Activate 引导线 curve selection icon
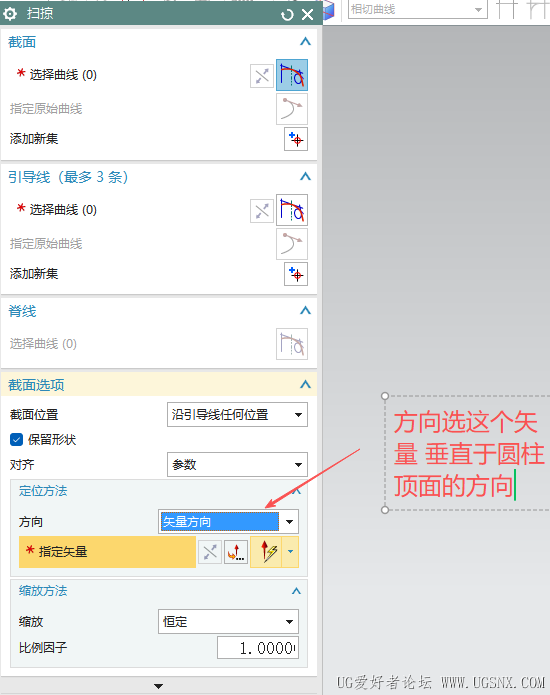 (292, 210)
